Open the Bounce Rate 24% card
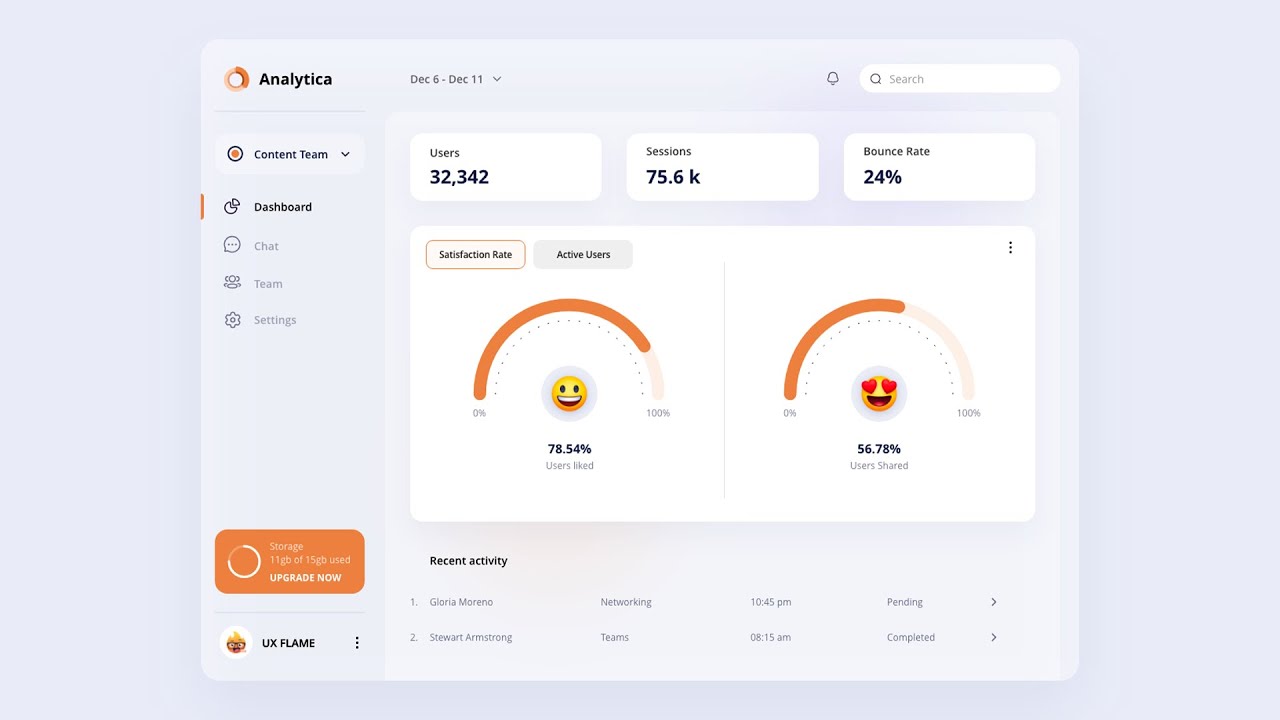Screen dimensions: 1280x720 [x=940, y=167]
